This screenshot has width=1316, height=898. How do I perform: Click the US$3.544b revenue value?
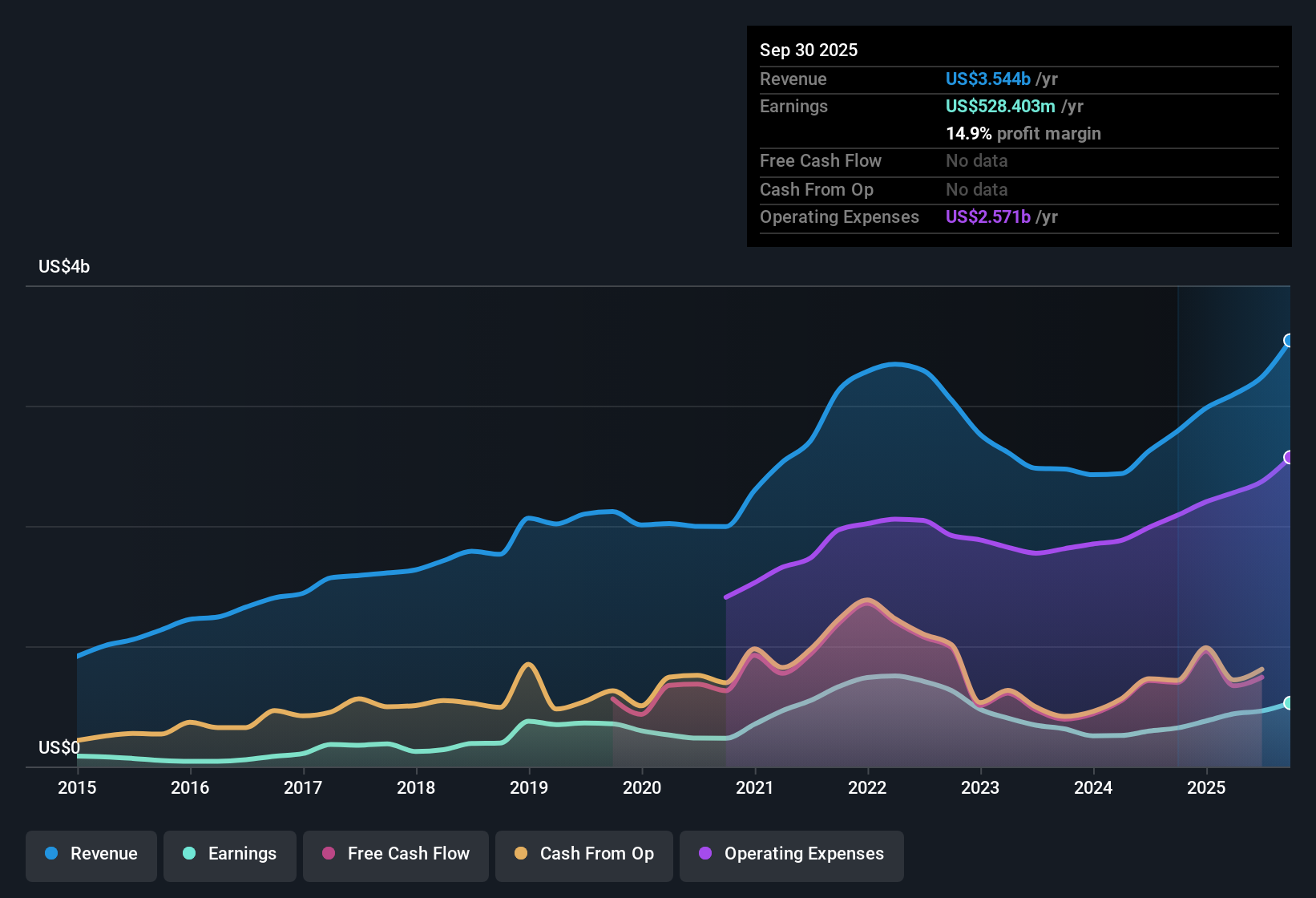tap(987, 79)
